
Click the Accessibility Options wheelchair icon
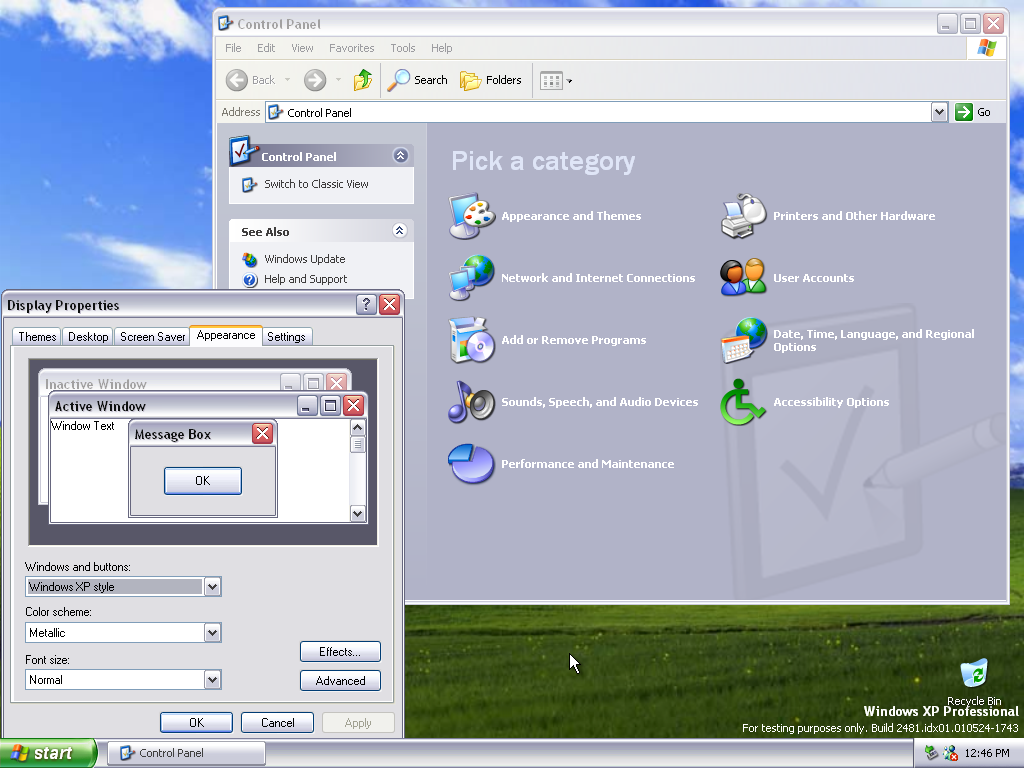click(x=743, y=402)
